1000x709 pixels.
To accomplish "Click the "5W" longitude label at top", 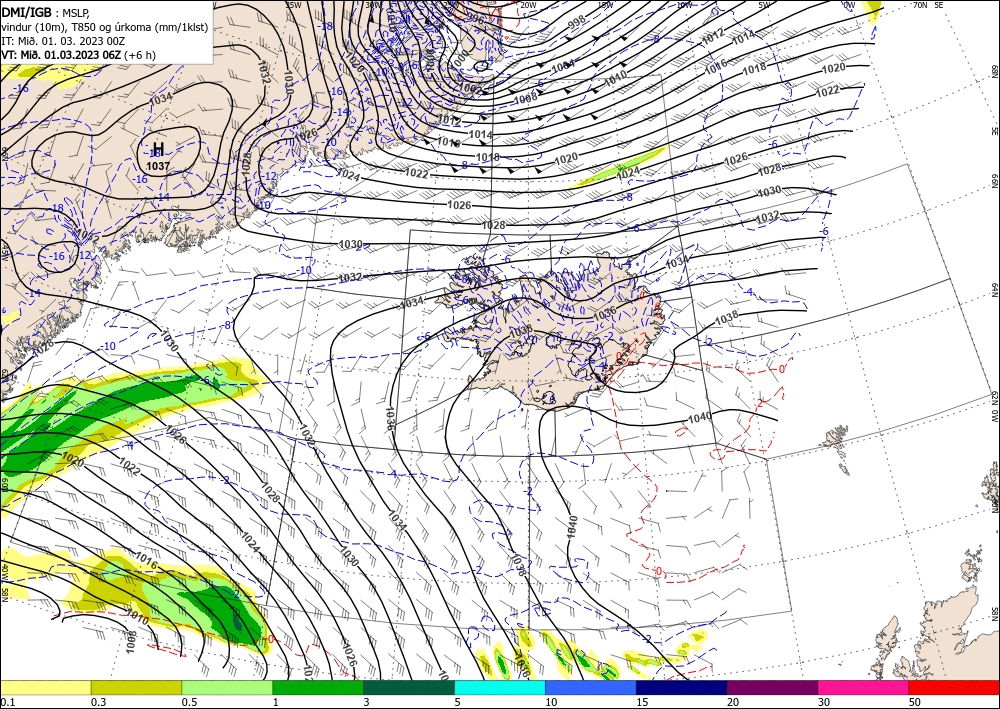I will [764, 5].
